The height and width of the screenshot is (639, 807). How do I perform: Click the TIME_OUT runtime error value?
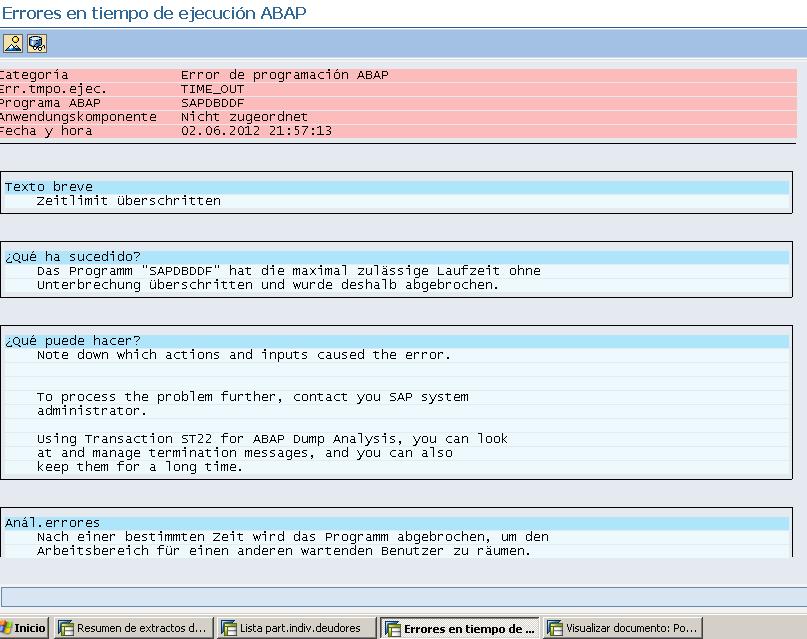[x=213, y=89]
